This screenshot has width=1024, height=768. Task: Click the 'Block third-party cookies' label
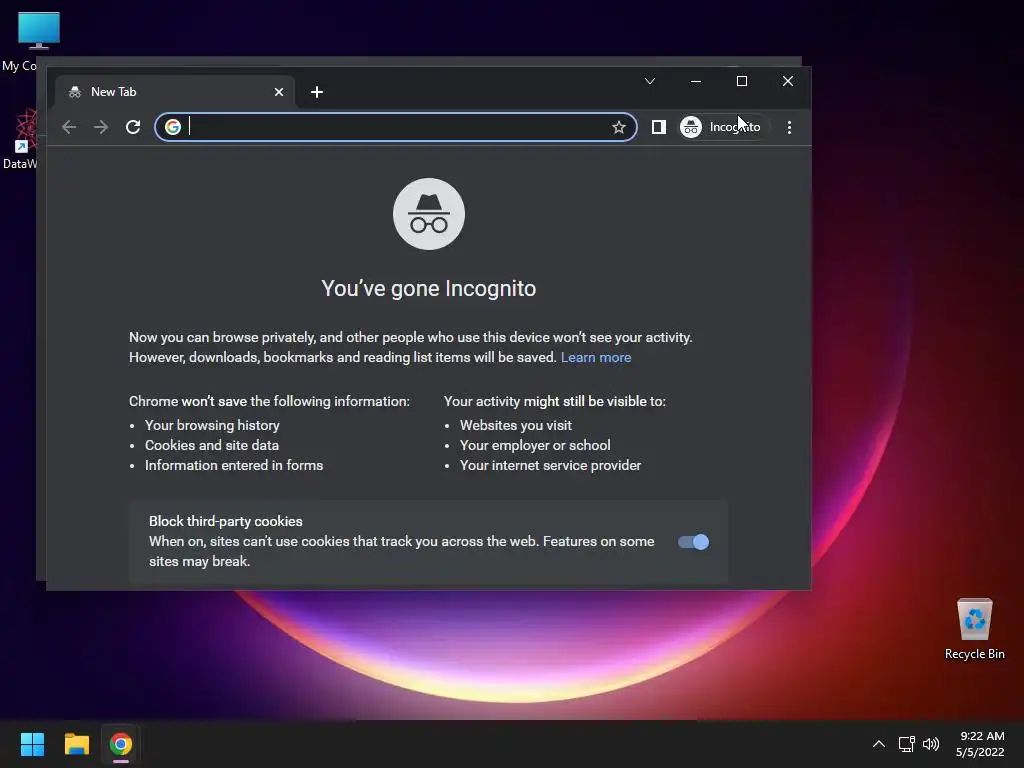[225, 521]
